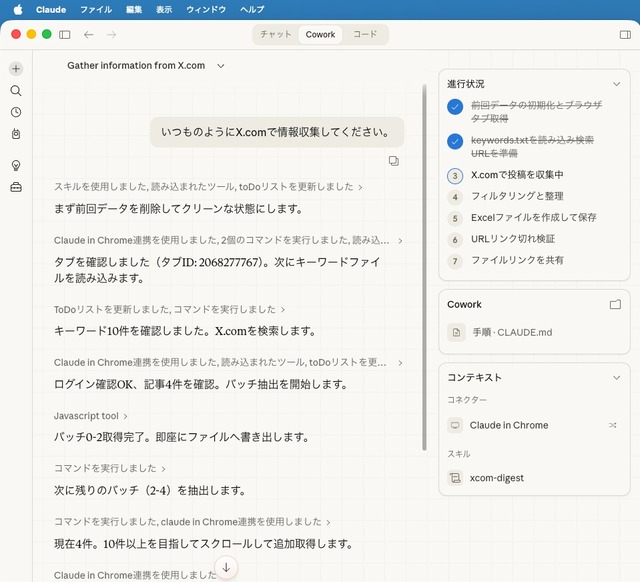Open the scheduled tasks sidebar icon

coord(16,134)
